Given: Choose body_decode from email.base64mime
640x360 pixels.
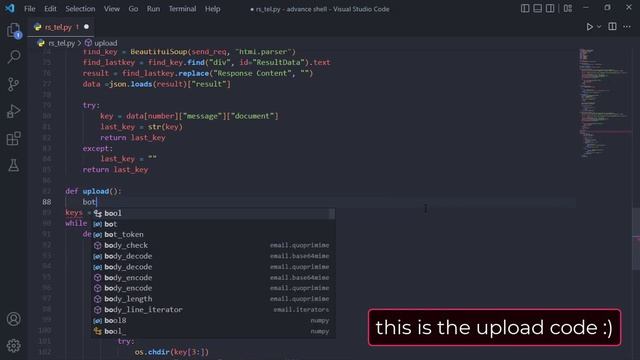Looking at the screenshot, I should point(212,256).
